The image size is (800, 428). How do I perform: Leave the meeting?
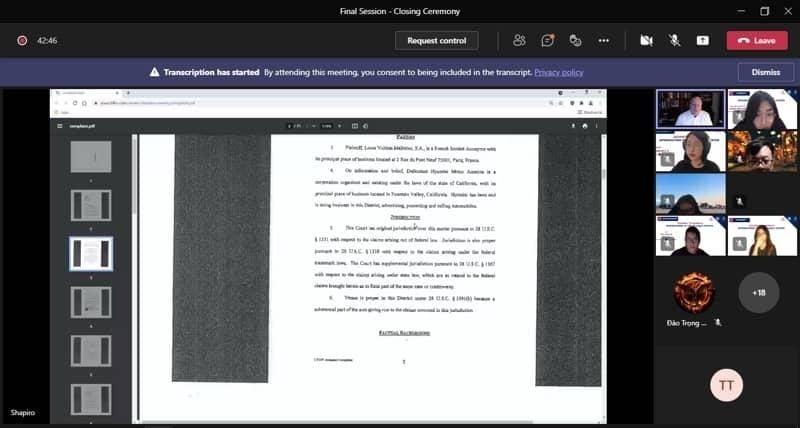coord(756,40)
